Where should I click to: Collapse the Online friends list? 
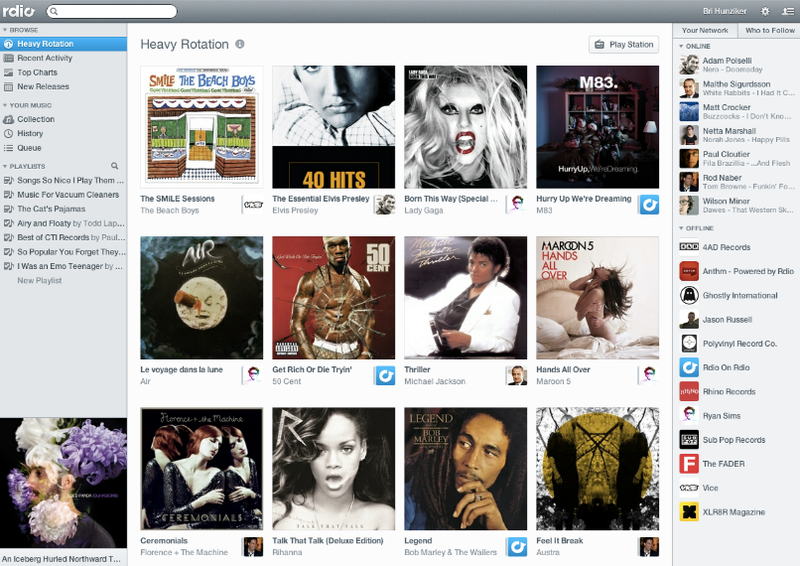point(681,46)
